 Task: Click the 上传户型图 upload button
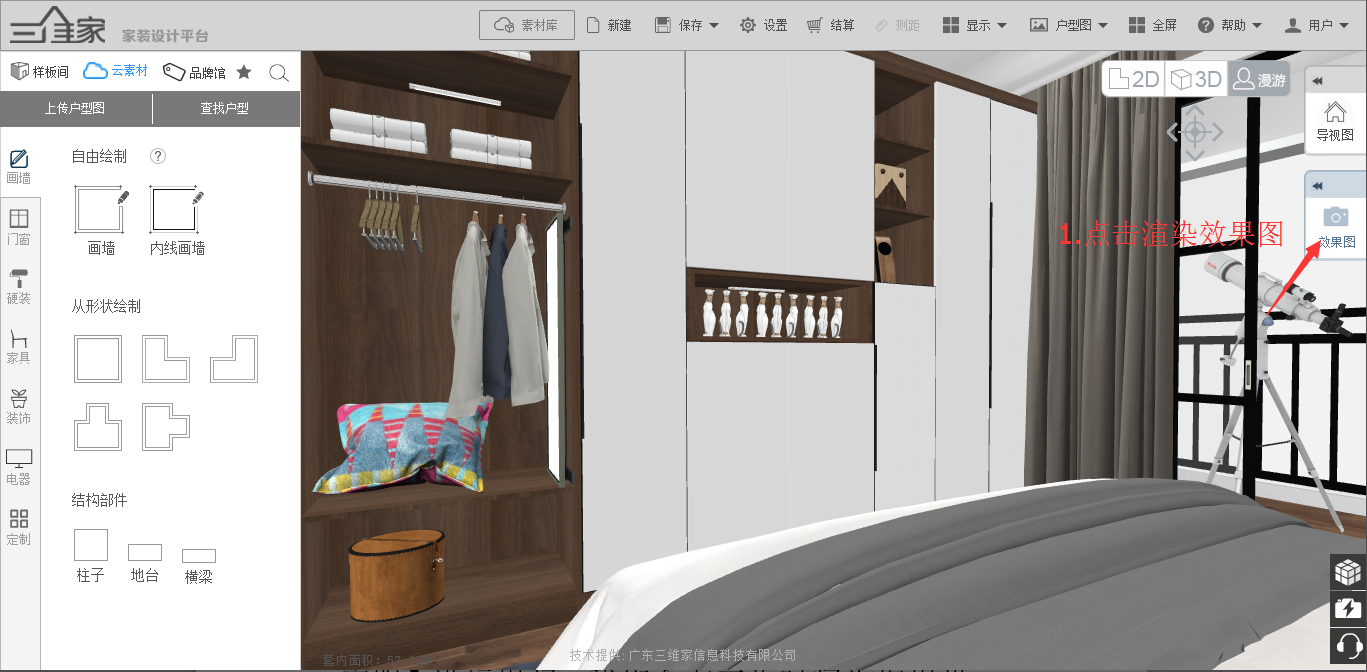75,108
